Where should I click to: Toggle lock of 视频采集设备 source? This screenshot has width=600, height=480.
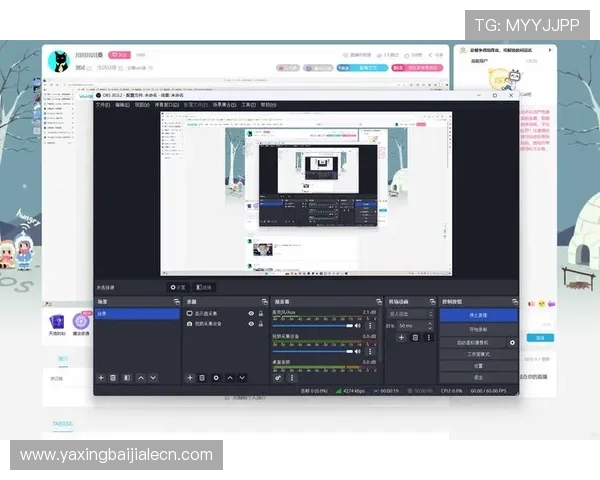coord(261,324)
